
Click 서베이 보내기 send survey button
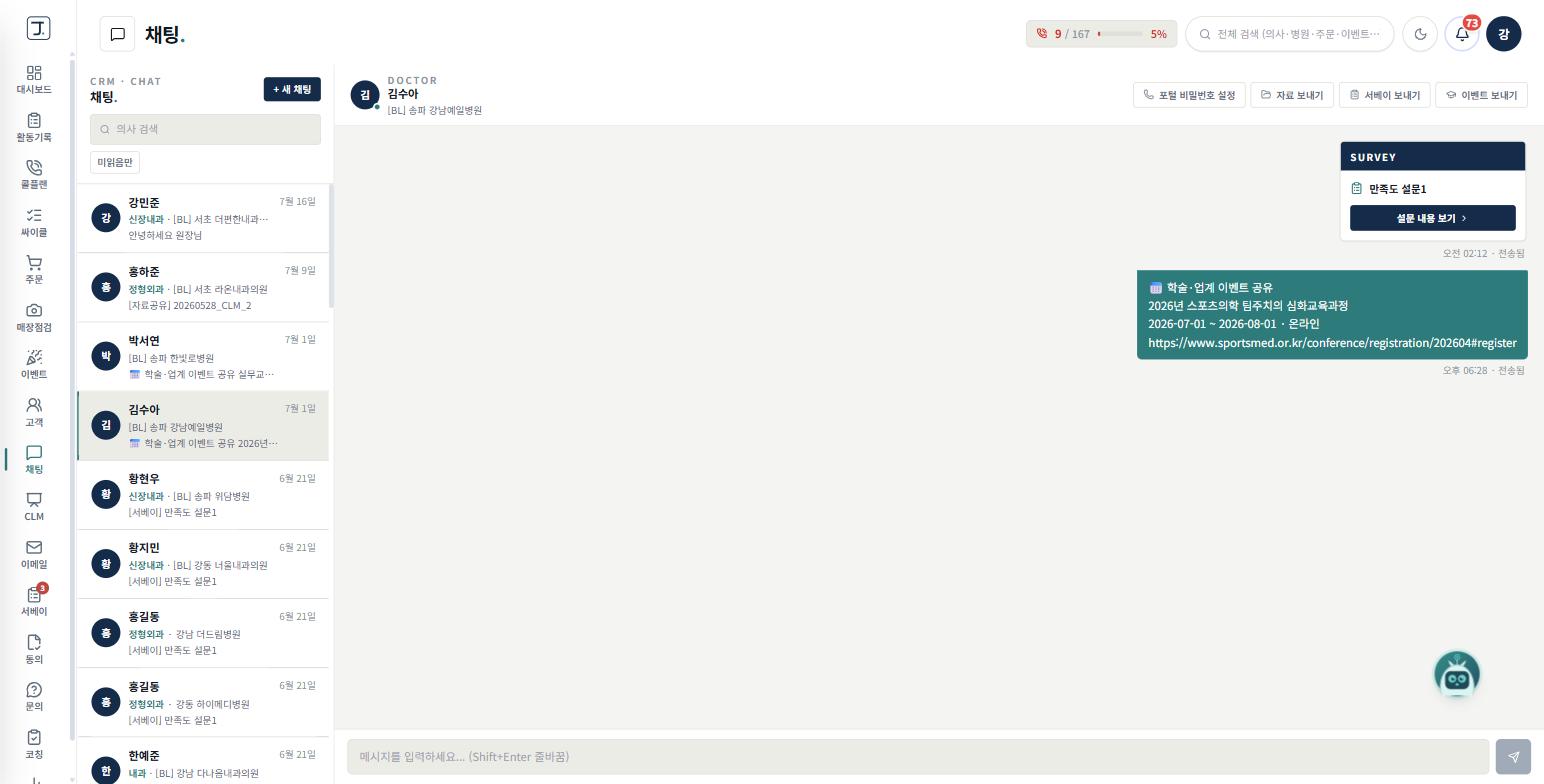pyautogui.click(x=1384, y=95)
